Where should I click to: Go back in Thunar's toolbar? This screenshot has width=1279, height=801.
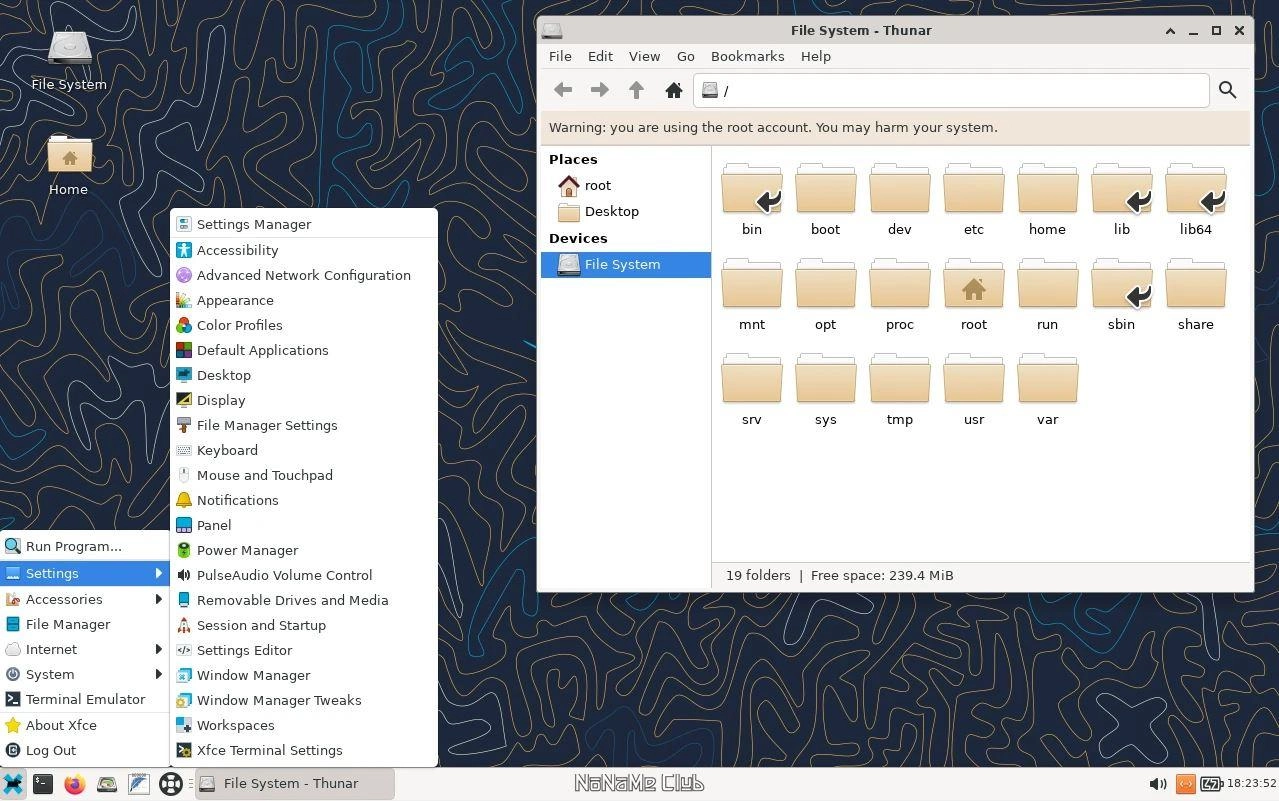tap(563, 90)
